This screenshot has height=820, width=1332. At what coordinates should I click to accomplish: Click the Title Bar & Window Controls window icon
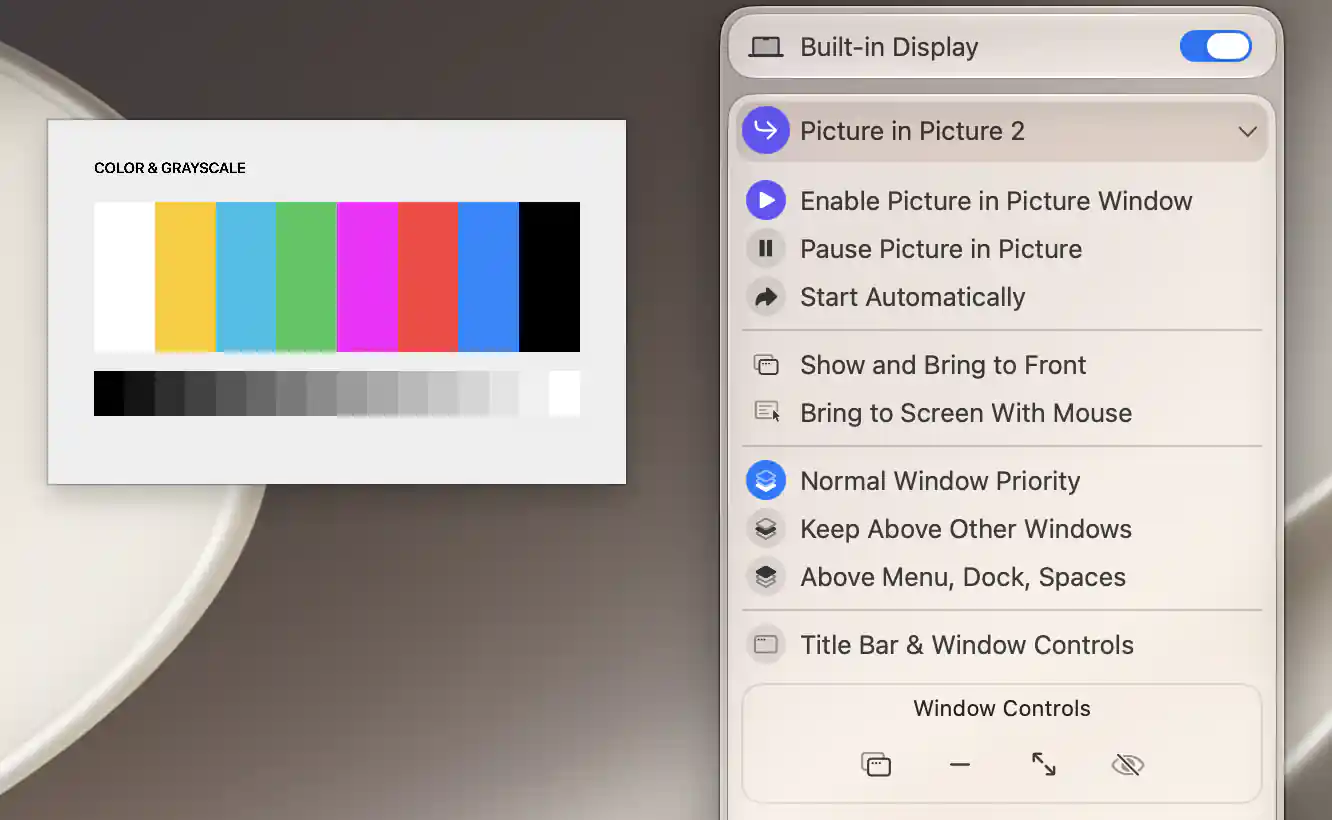[x=766, y=645]
